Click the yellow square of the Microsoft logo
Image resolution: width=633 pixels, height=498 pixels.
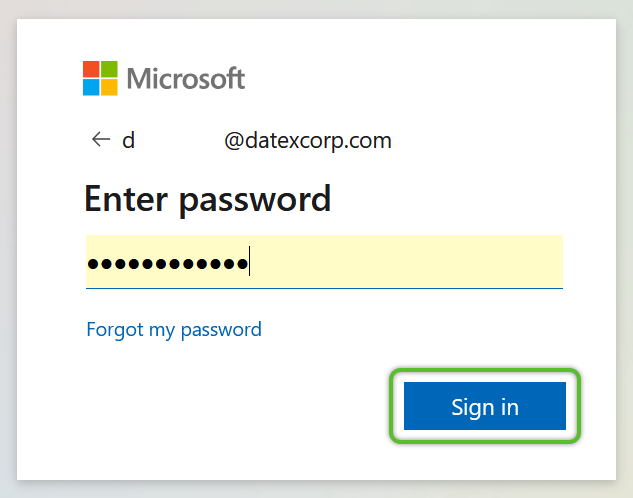(x=109, y=87)
